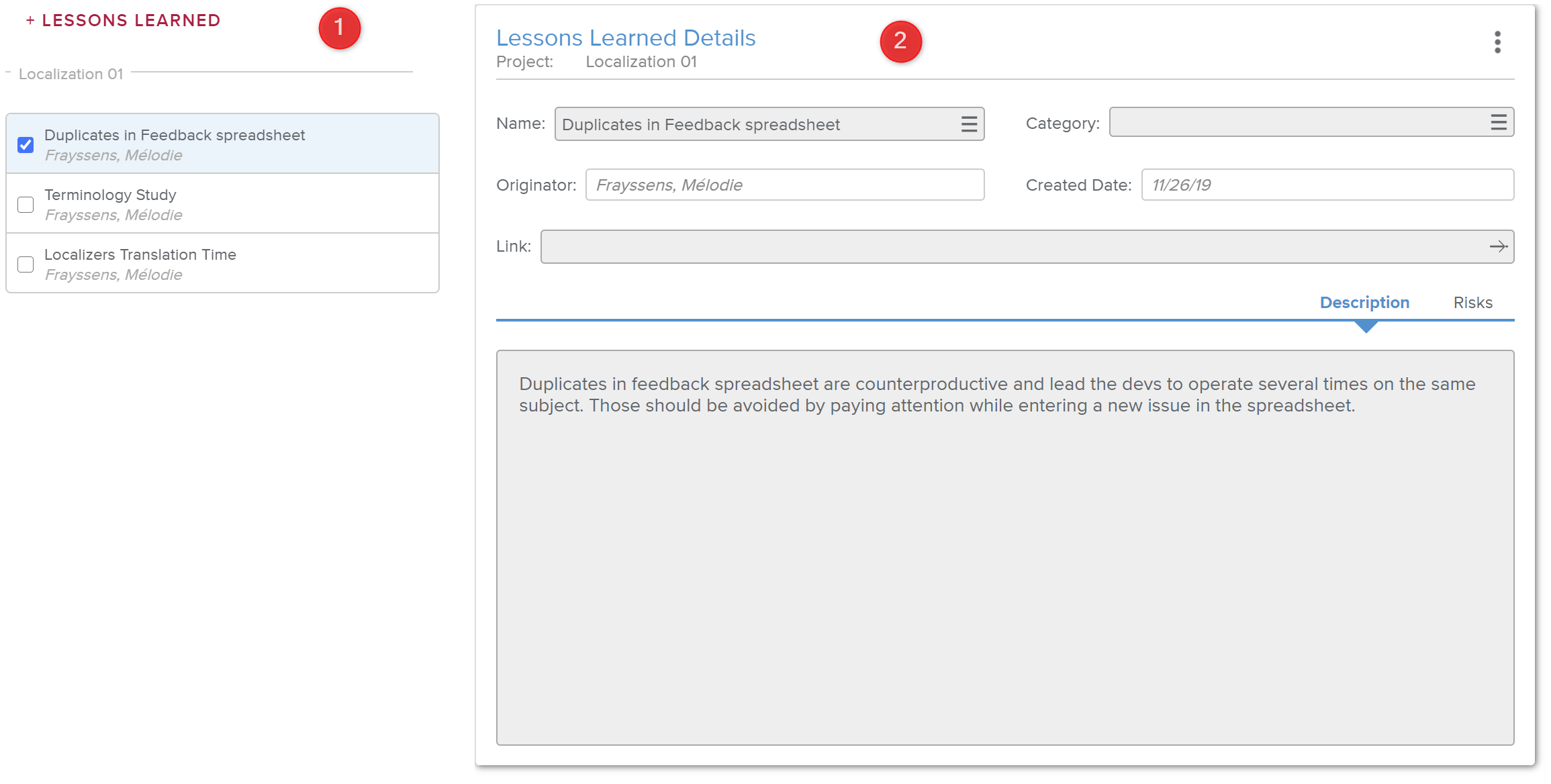Open the three-dot options menu

click(1497, 42)
